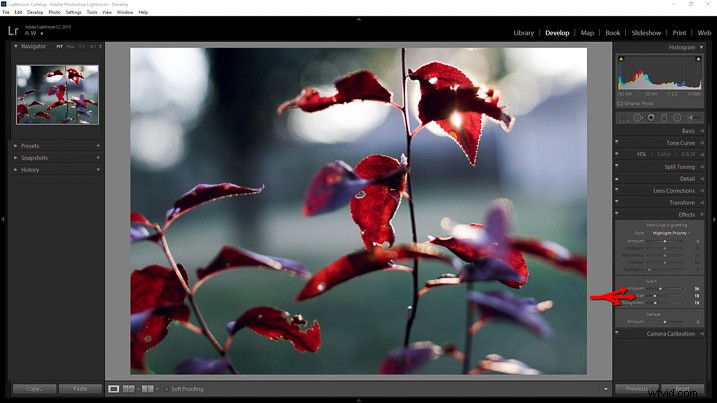Click the Navigator preview thumbnail
The width and height of the screenshot is (717, 403).
57,95
